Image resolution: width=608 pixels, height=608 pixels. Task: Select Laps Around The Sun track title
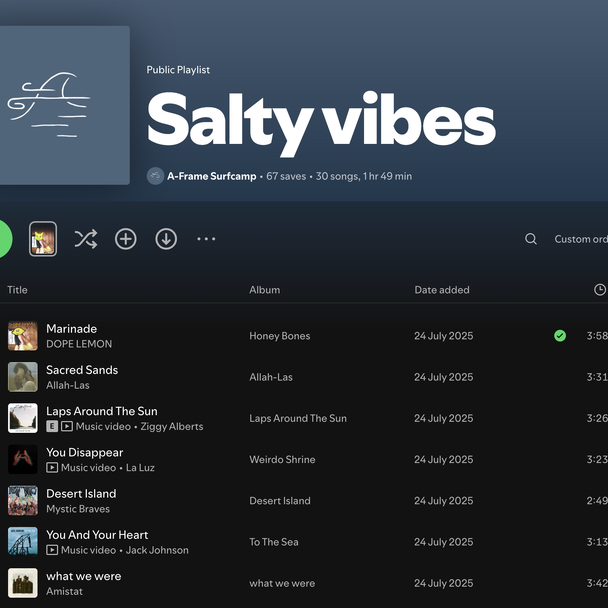[102, 411]
